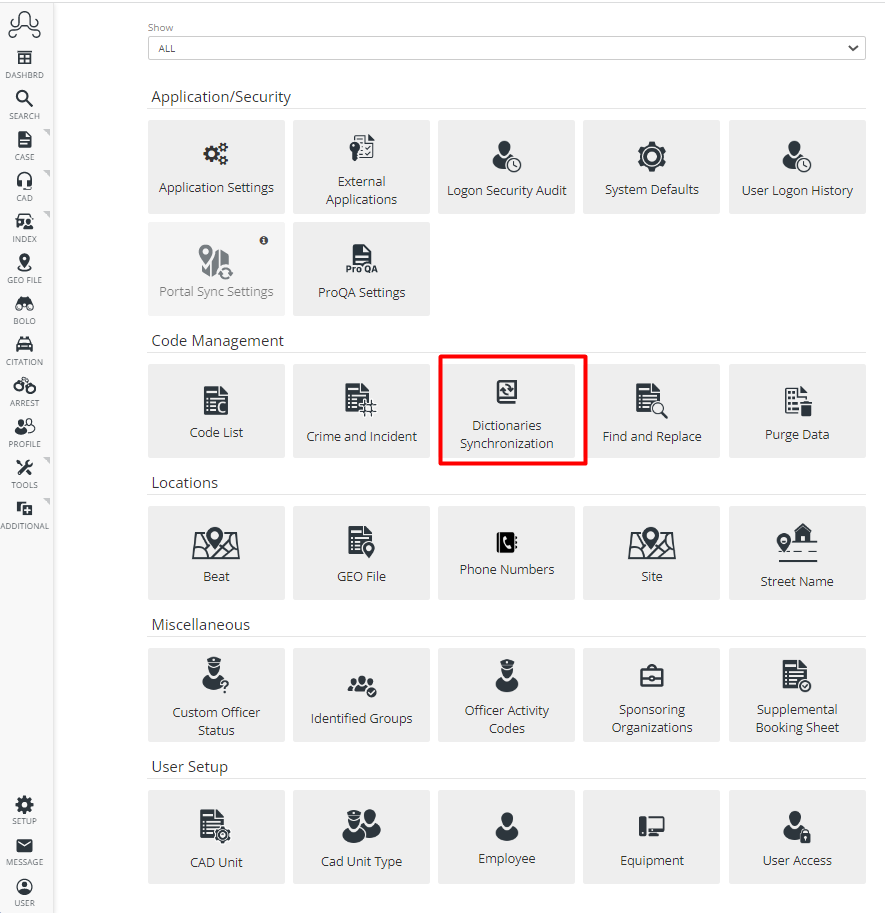Open the Supplemental Booking Sheet setup
The image size is (885, 913).
coord(797,695)
